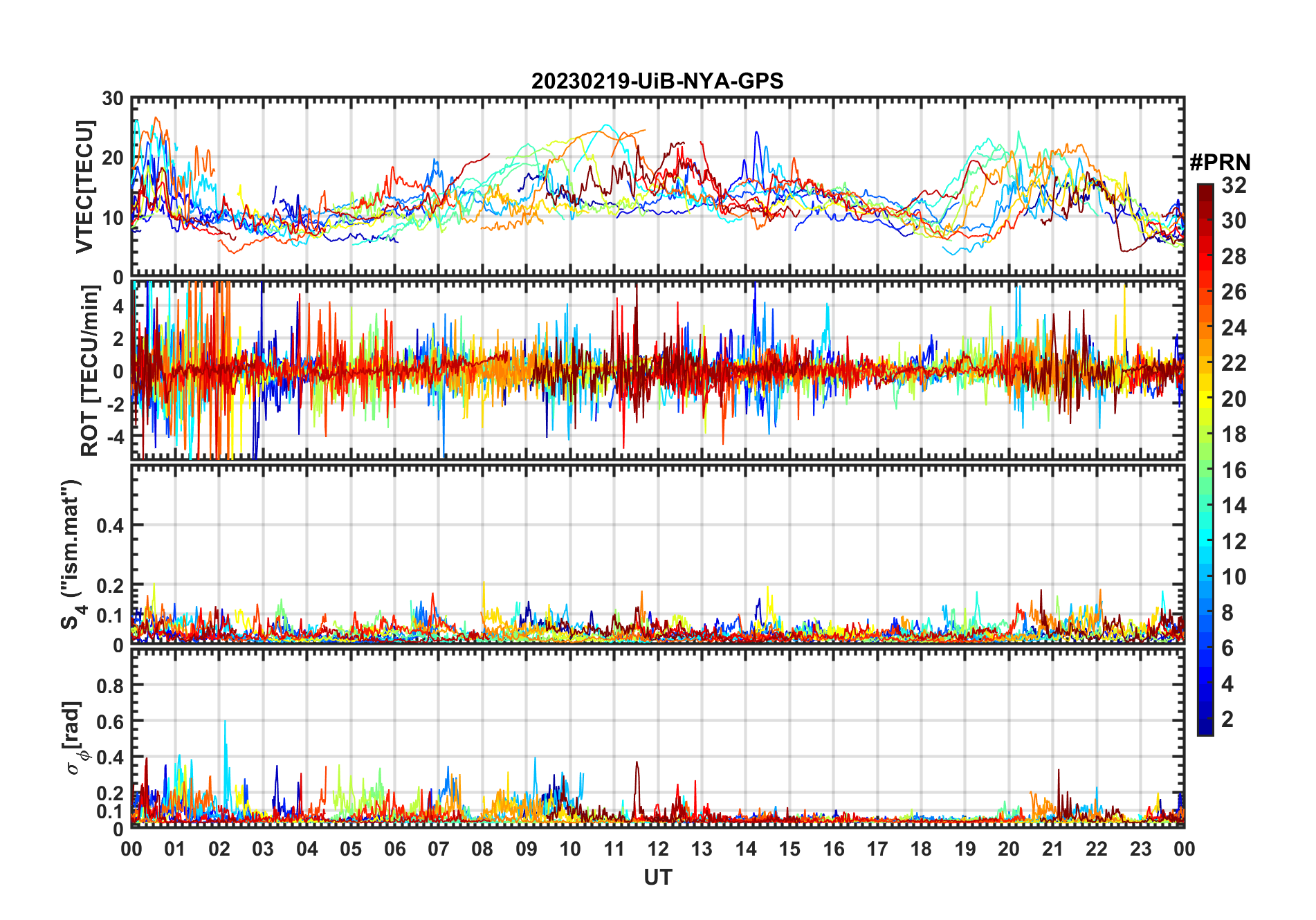Screen dimensions: 1316x920
Task: Click the 0.8 tick on sigma-phi axis
Action: pyautogui.click(x=111, y=686)
